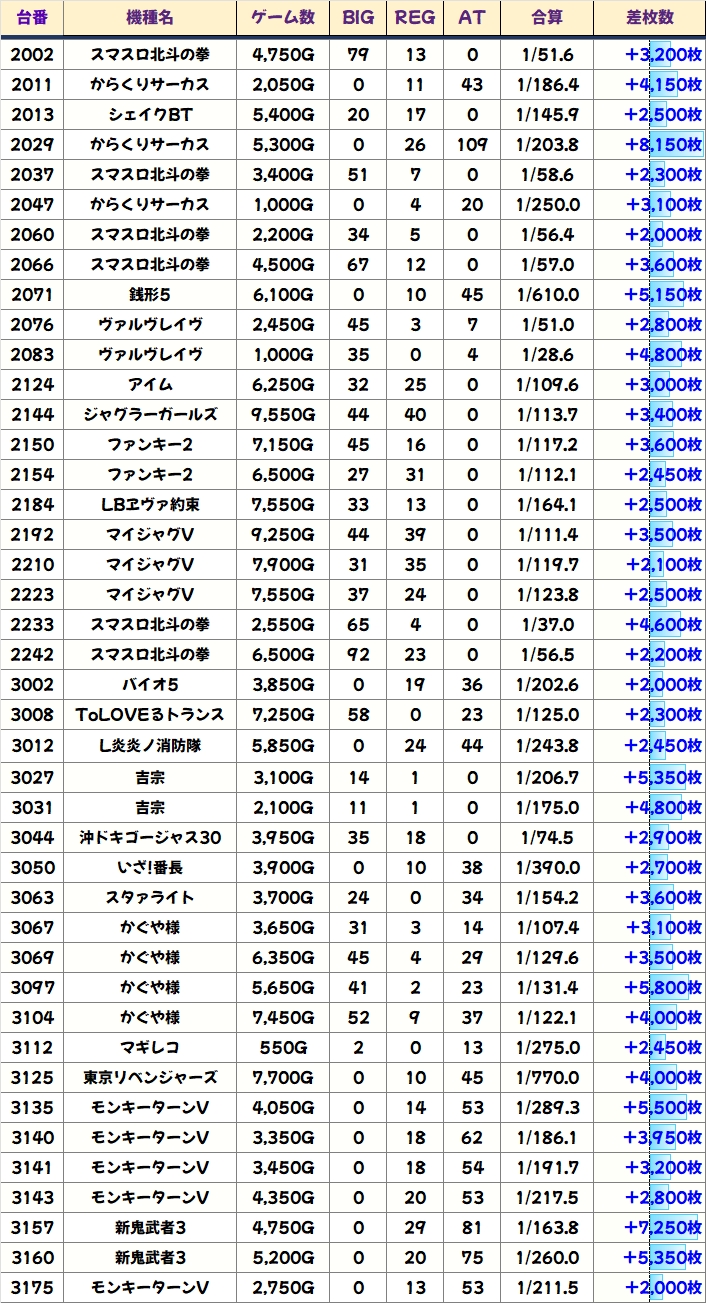This screenshot has height=1303, width=706.
Task: Select machine number 3175 cell
Action: pyautogui.click(x=32, y=1287)
